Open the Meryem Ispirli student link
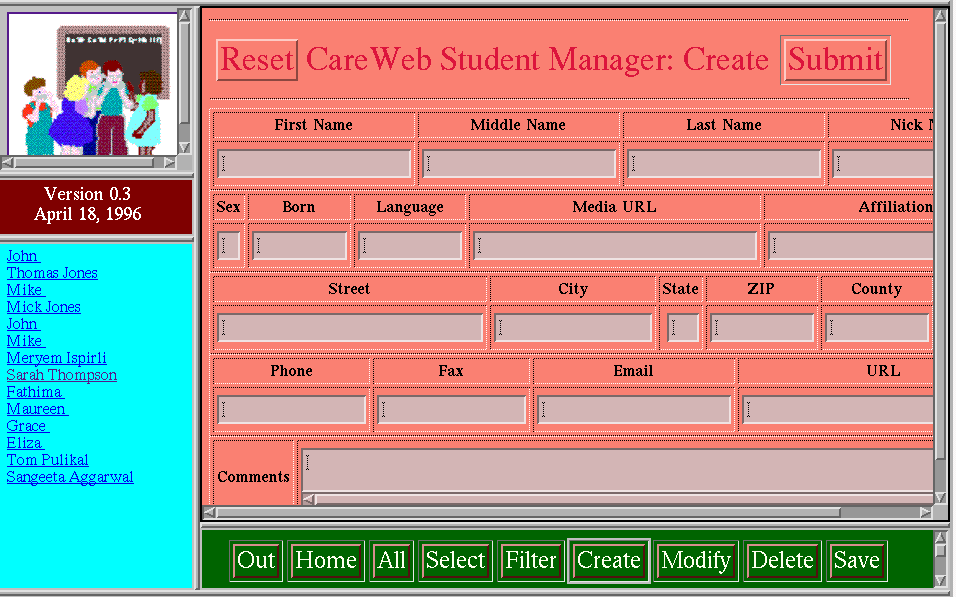956x597 pixels. click(x=56, y=358)
